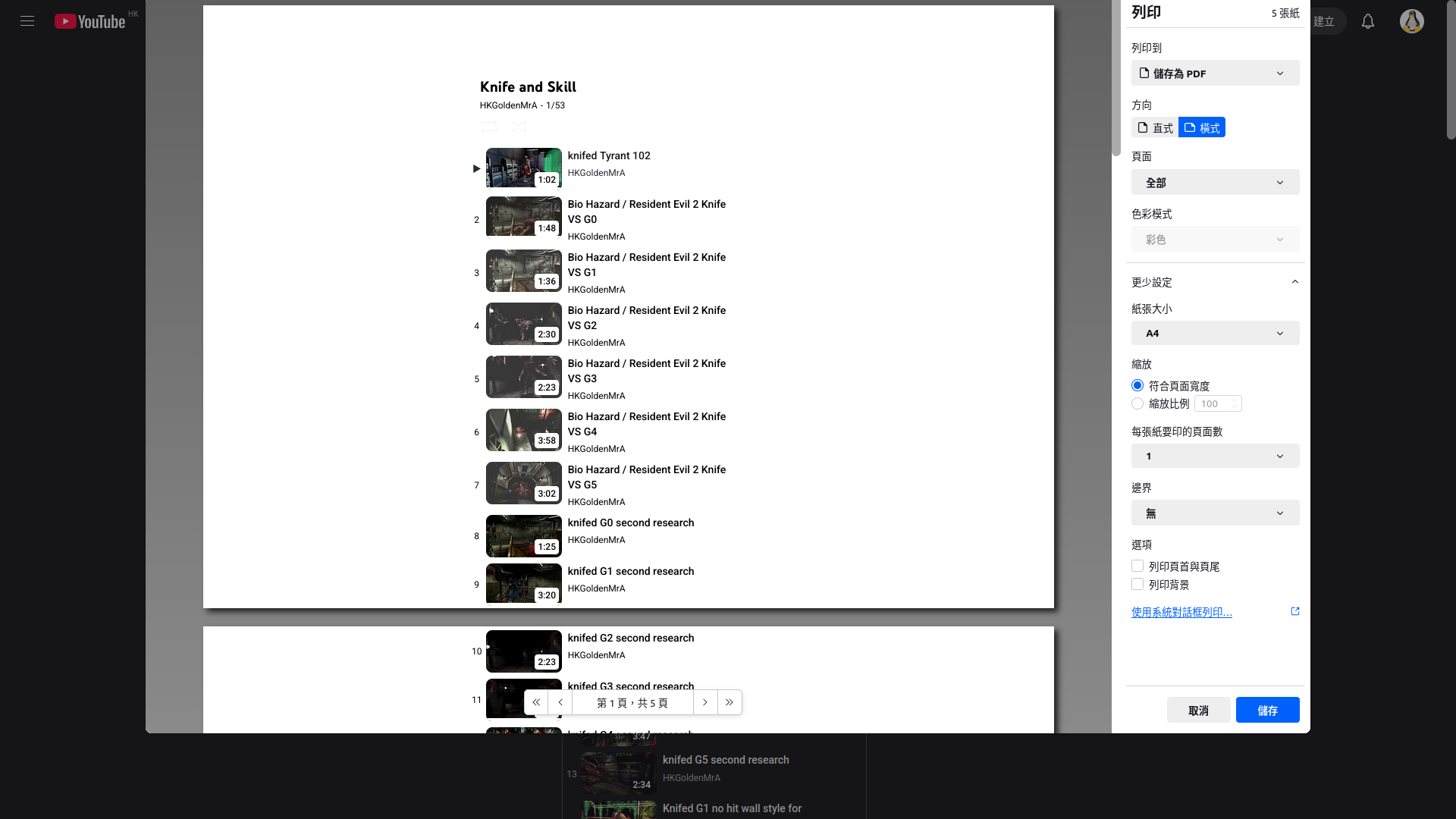Click the Knife VS G2 video thumbnail
Image resolution: width=1456 pixels, height=819 pixels.
coord(524,324)
